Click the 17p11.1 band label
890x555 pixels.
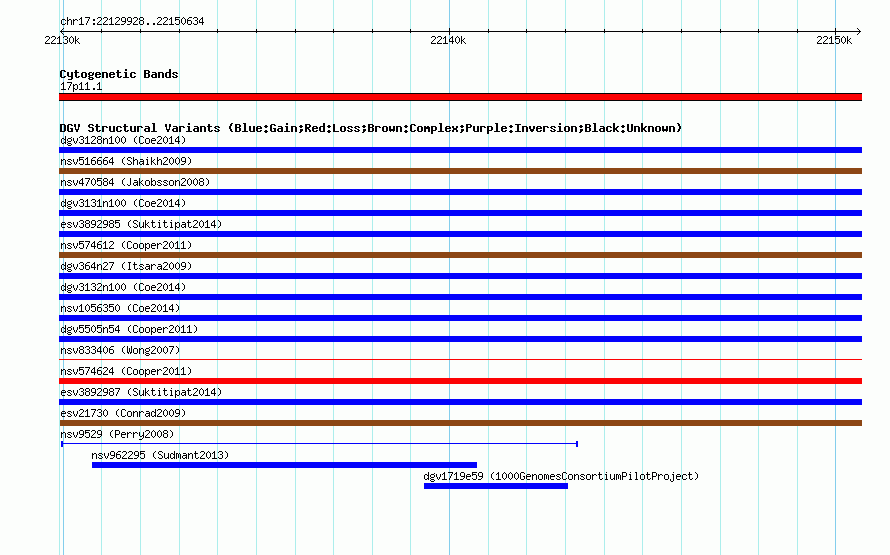click(x=81, y=86)
